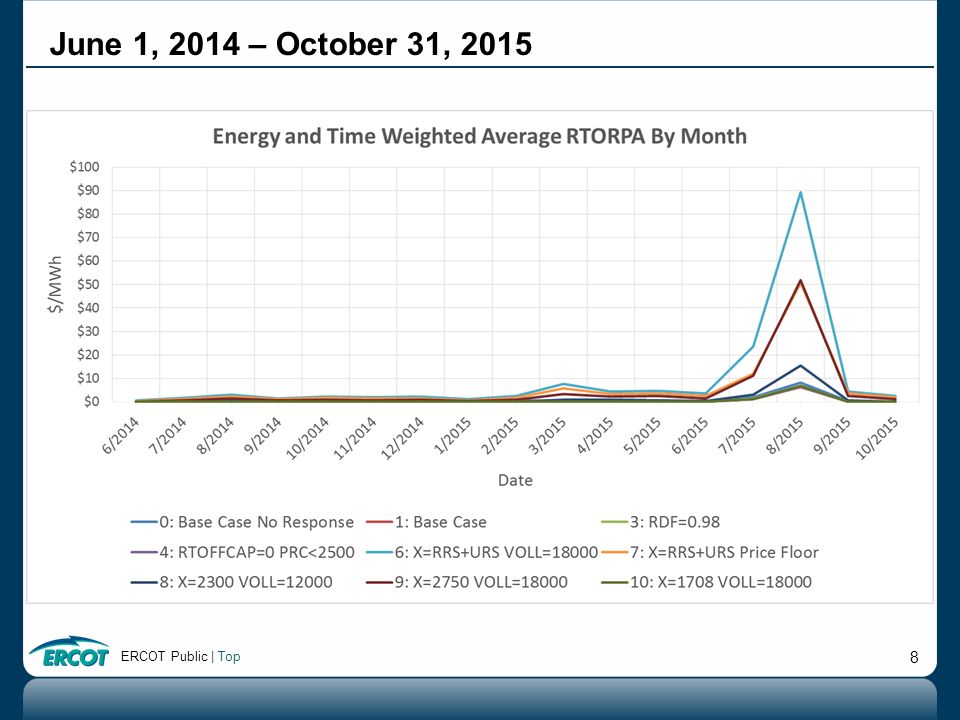Click the Date x-axis label

[516, 480]
